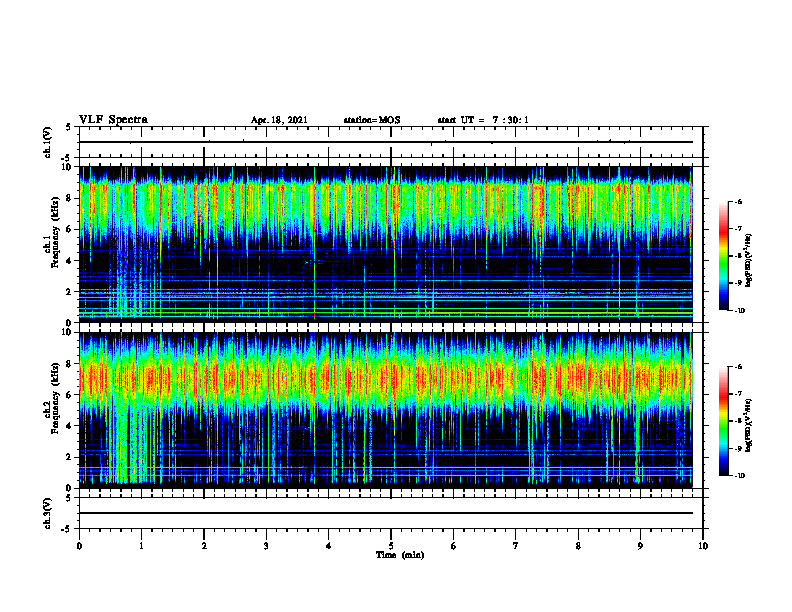Click the "ch.3(V)" axis label
The height and width of the screenshot is (612, 792).
[x=47, y=513]
